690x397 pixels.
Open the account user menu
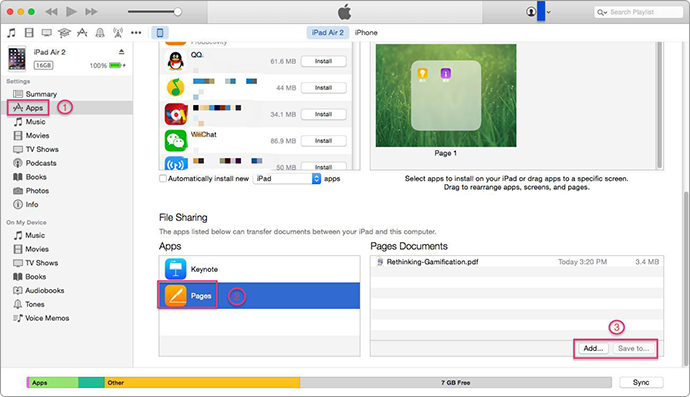coord(538,12)
